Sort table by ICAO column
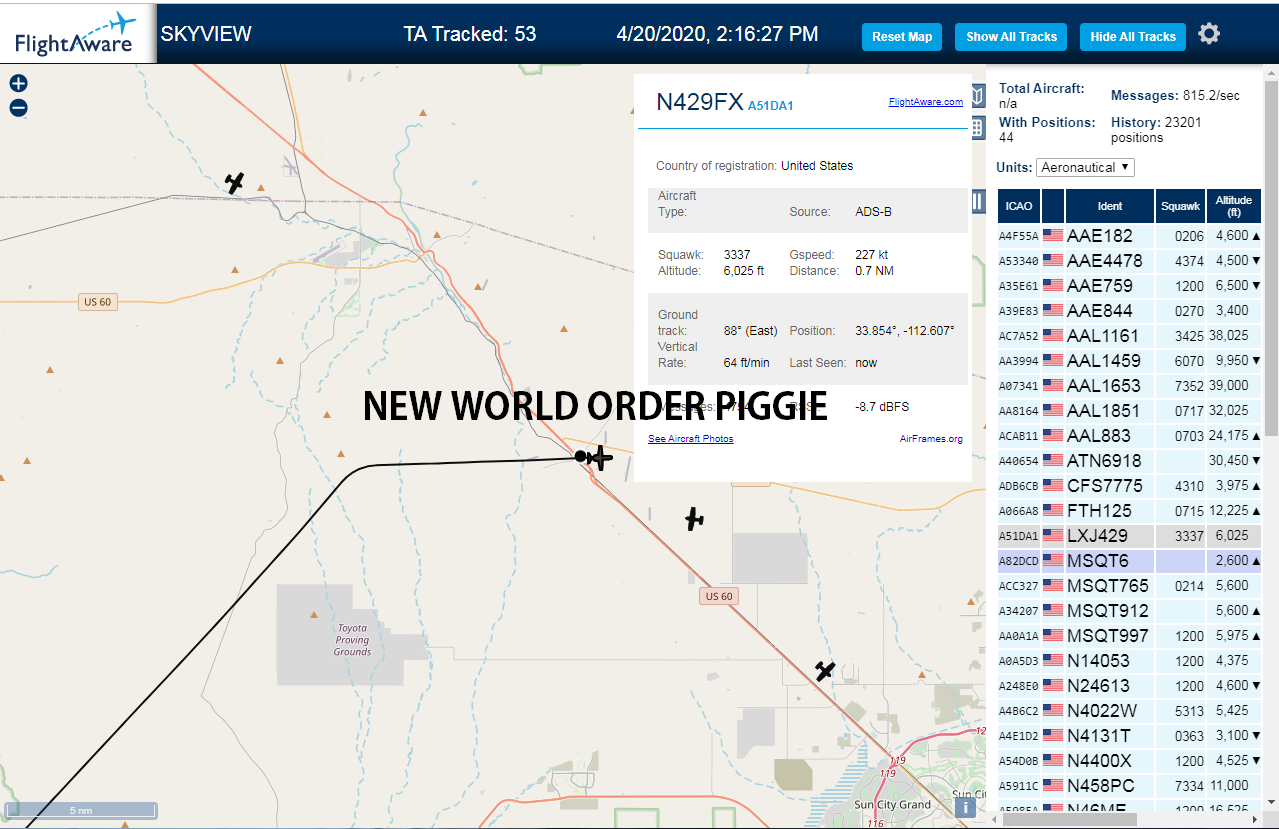 pyautogui.click(x=1019, y=206)
